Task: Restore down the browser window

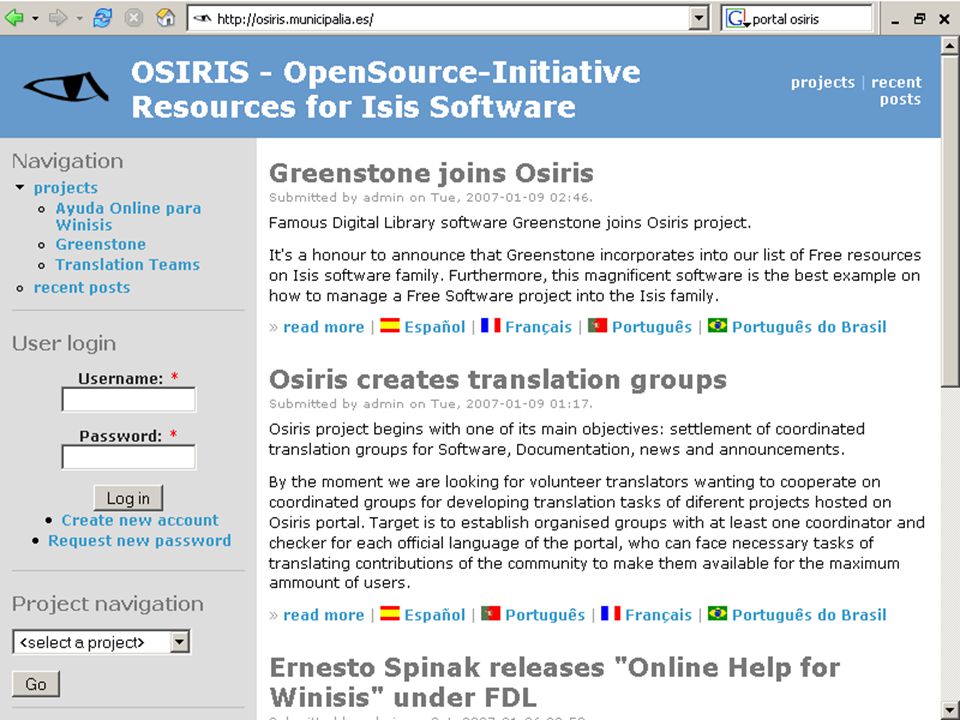Action: click(920, 20)
